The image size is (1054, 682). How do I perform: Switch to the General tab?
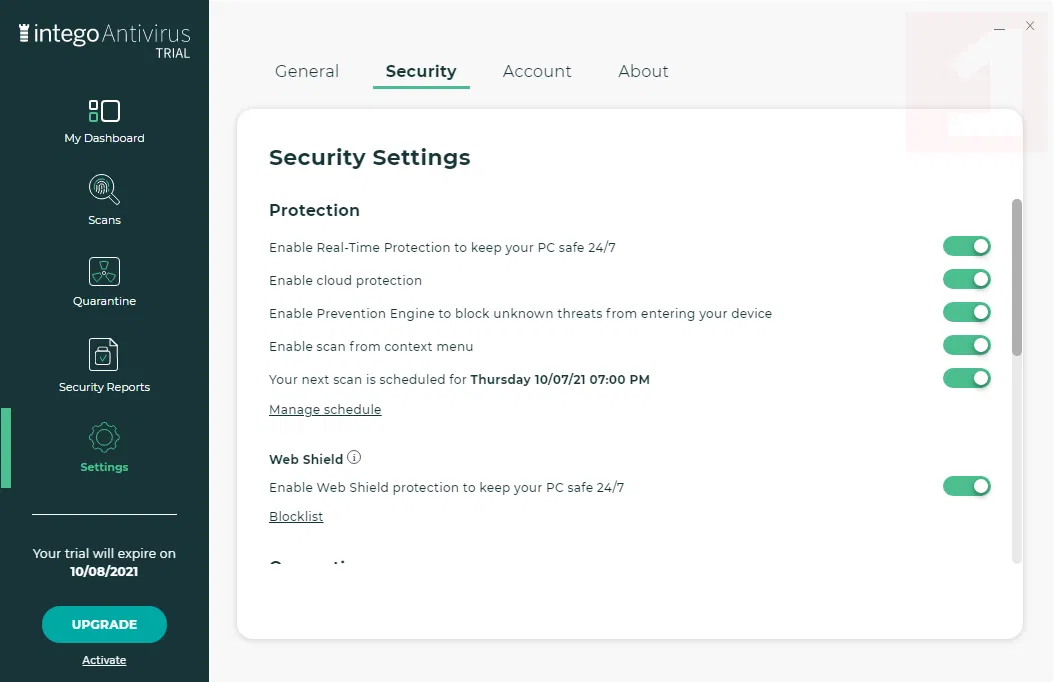point(307,71)
